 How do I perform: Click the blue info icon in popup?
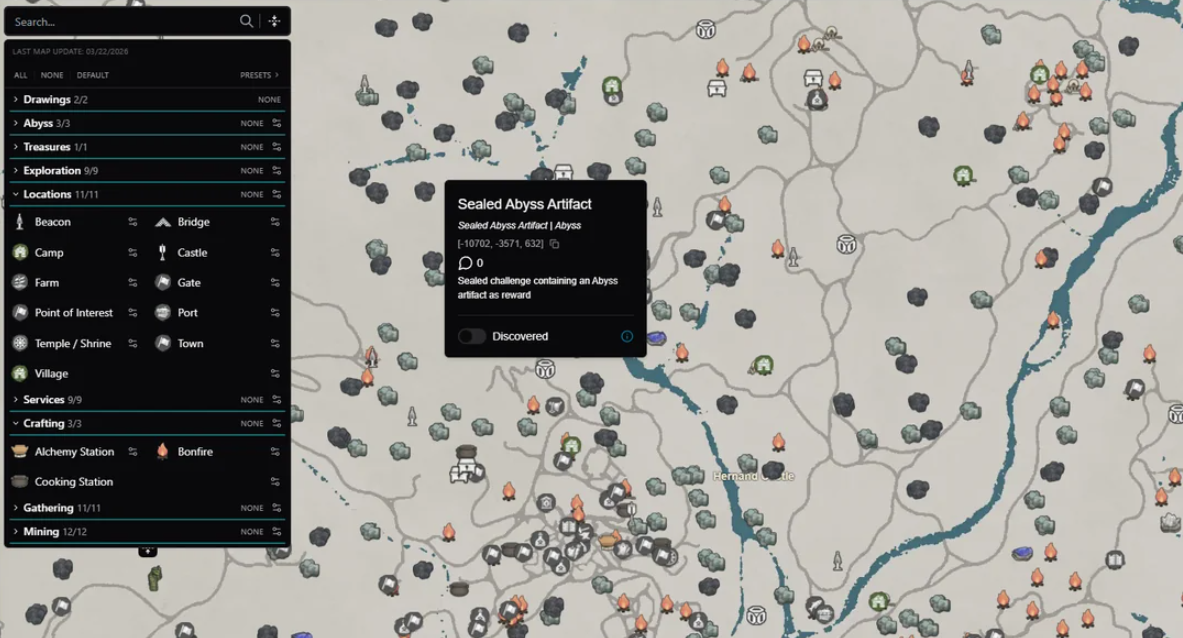[627, 336]
